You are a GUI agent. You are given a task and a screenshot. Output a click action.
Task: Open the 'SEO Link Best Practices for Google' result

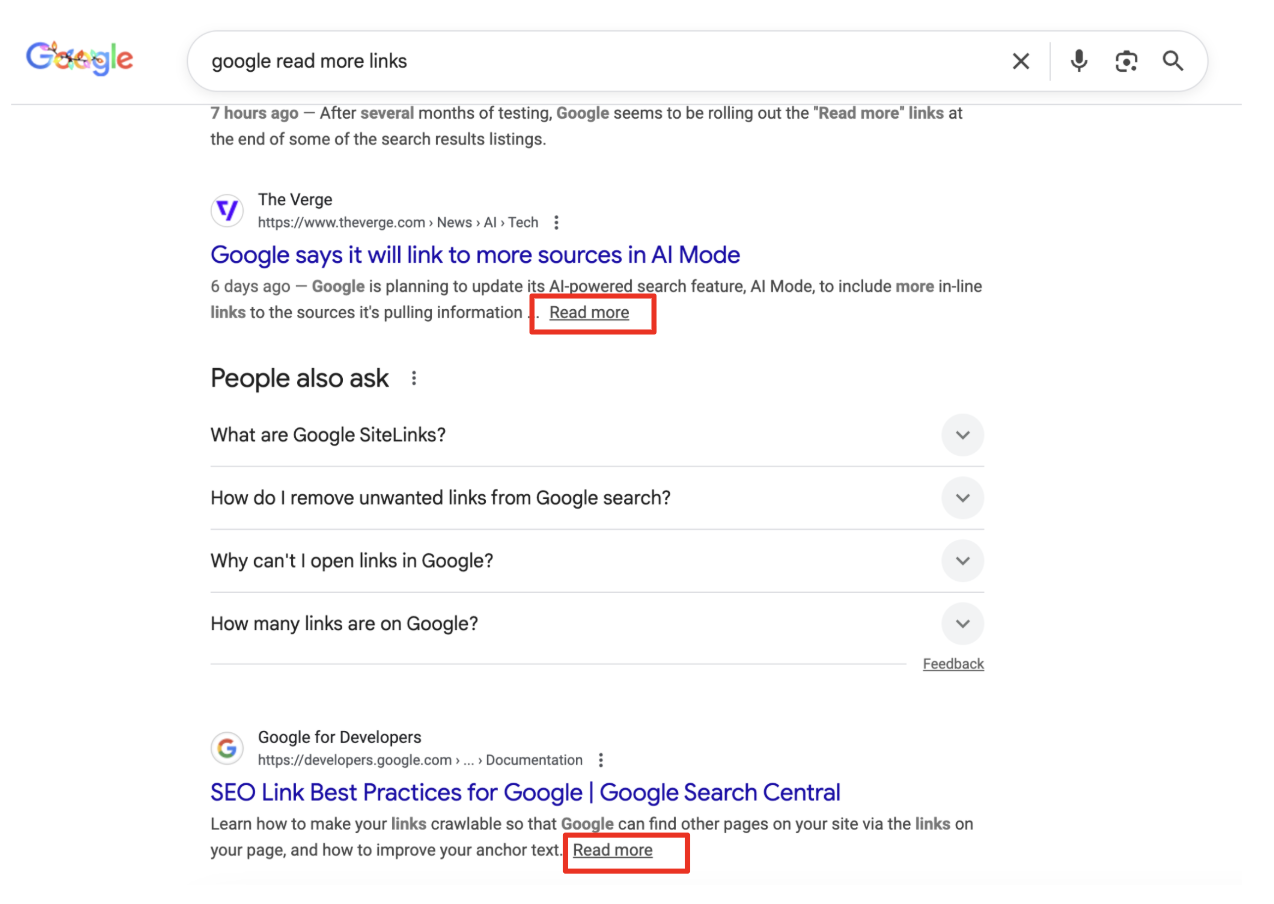pyautogui.click(x=524, y=792)
